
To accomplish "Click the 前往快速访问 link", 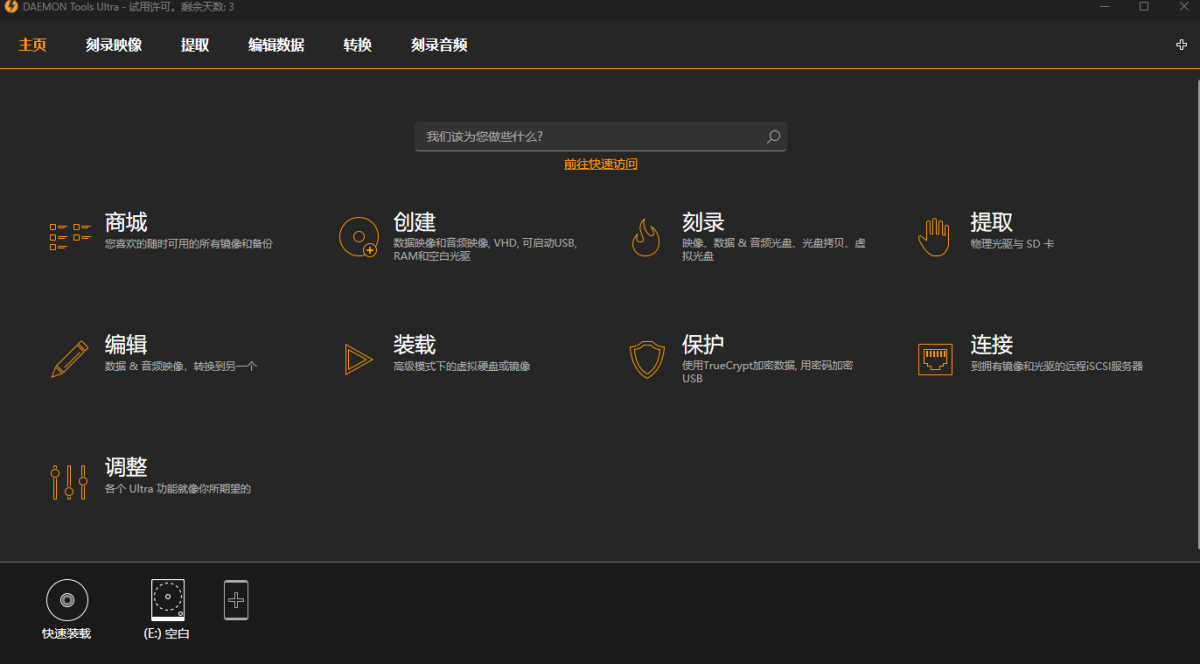I will point(600,163).
